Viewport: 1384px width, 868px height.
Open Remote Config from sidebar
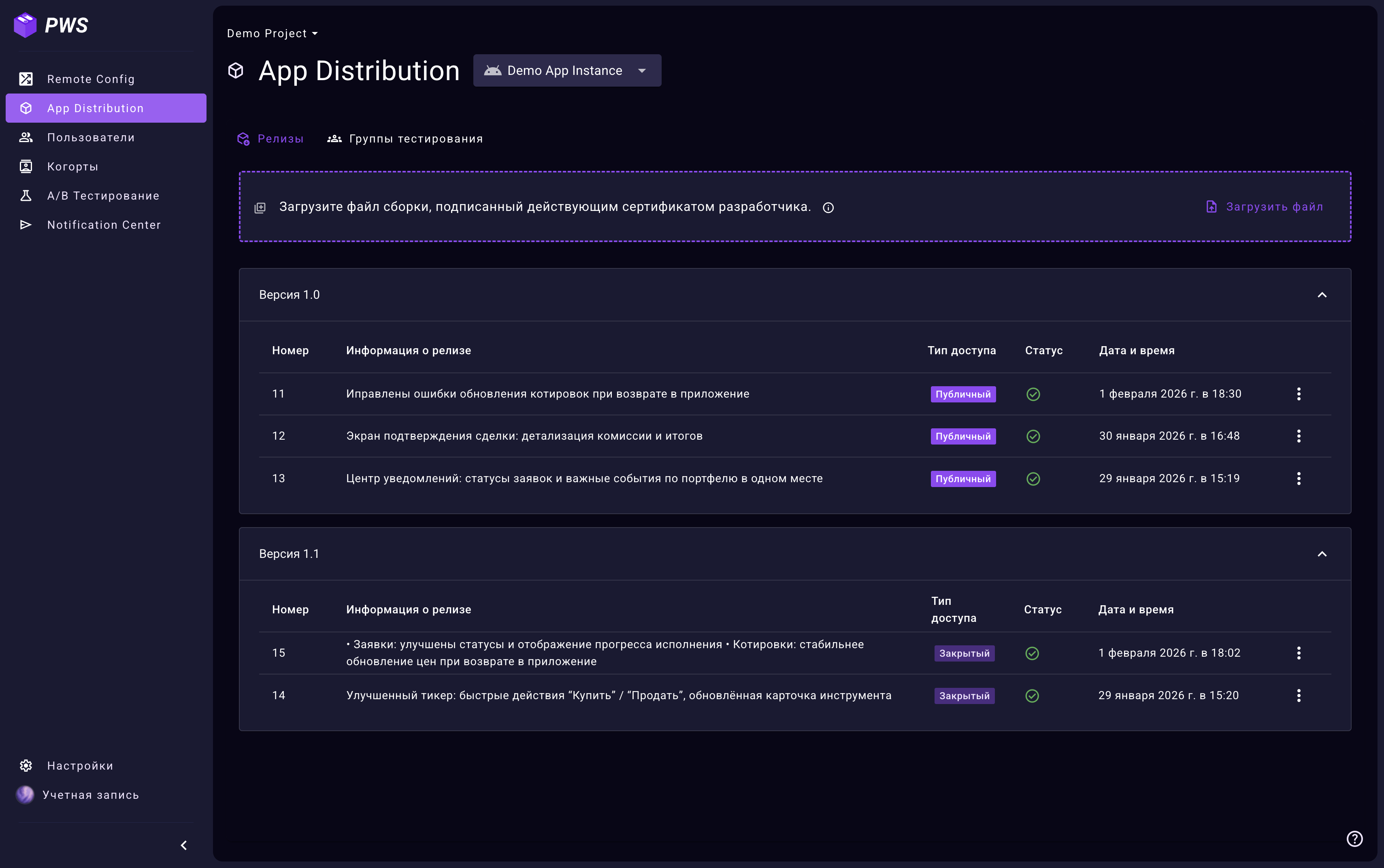pos(90,79)
